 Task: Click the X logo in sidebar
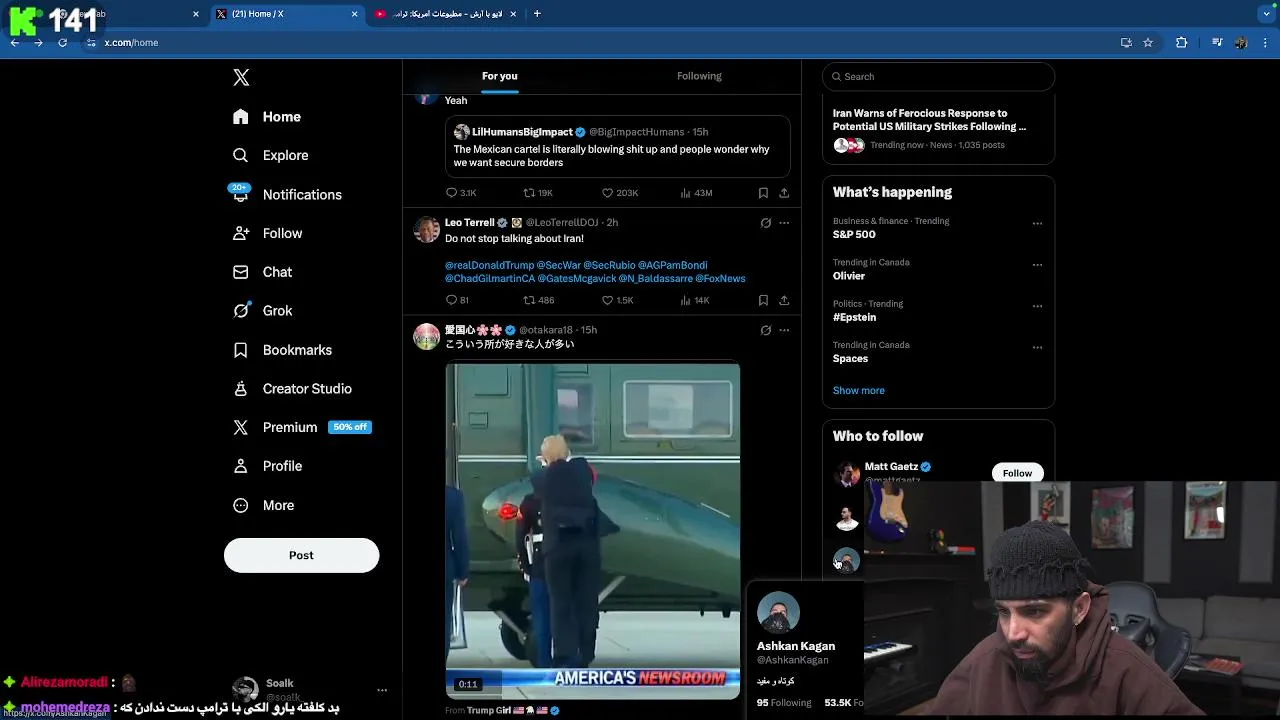click(x=241, y=77)
